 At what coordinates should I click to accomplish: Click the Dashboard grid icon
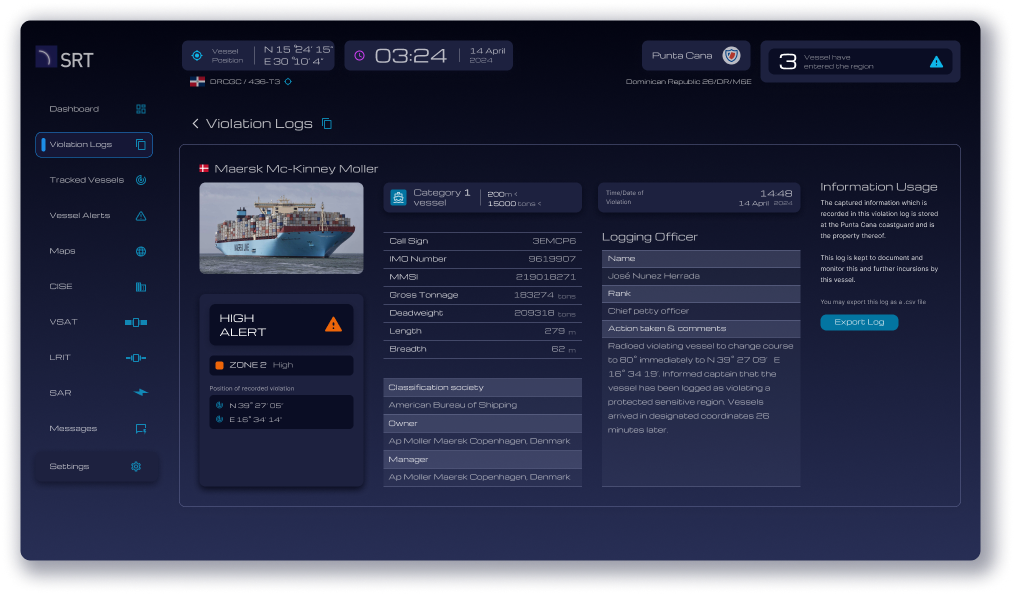[141, 109]
